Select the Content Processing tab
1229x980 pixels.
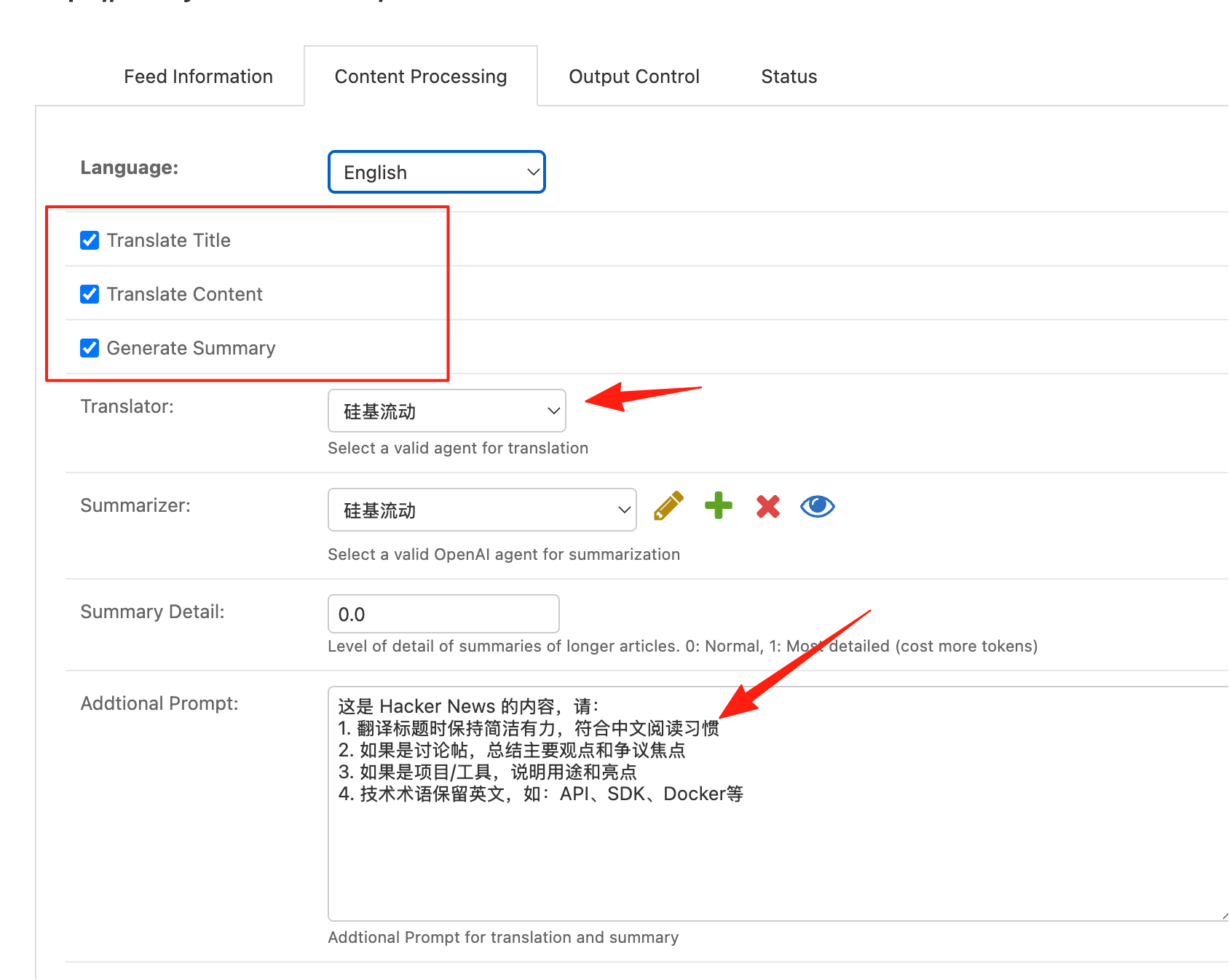tap(421, 76)
